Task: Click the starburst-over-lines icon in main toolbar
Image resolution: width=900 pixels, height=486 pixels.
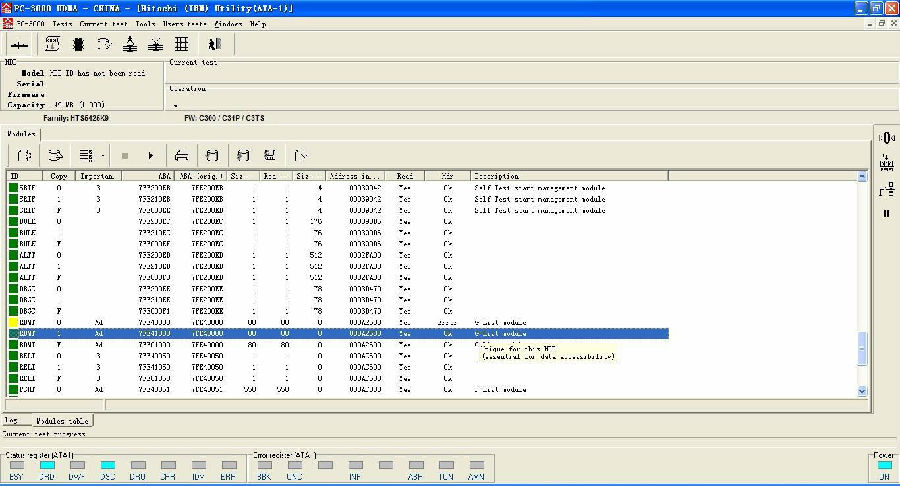Action: pyautogui.click(x=156, y=44)
